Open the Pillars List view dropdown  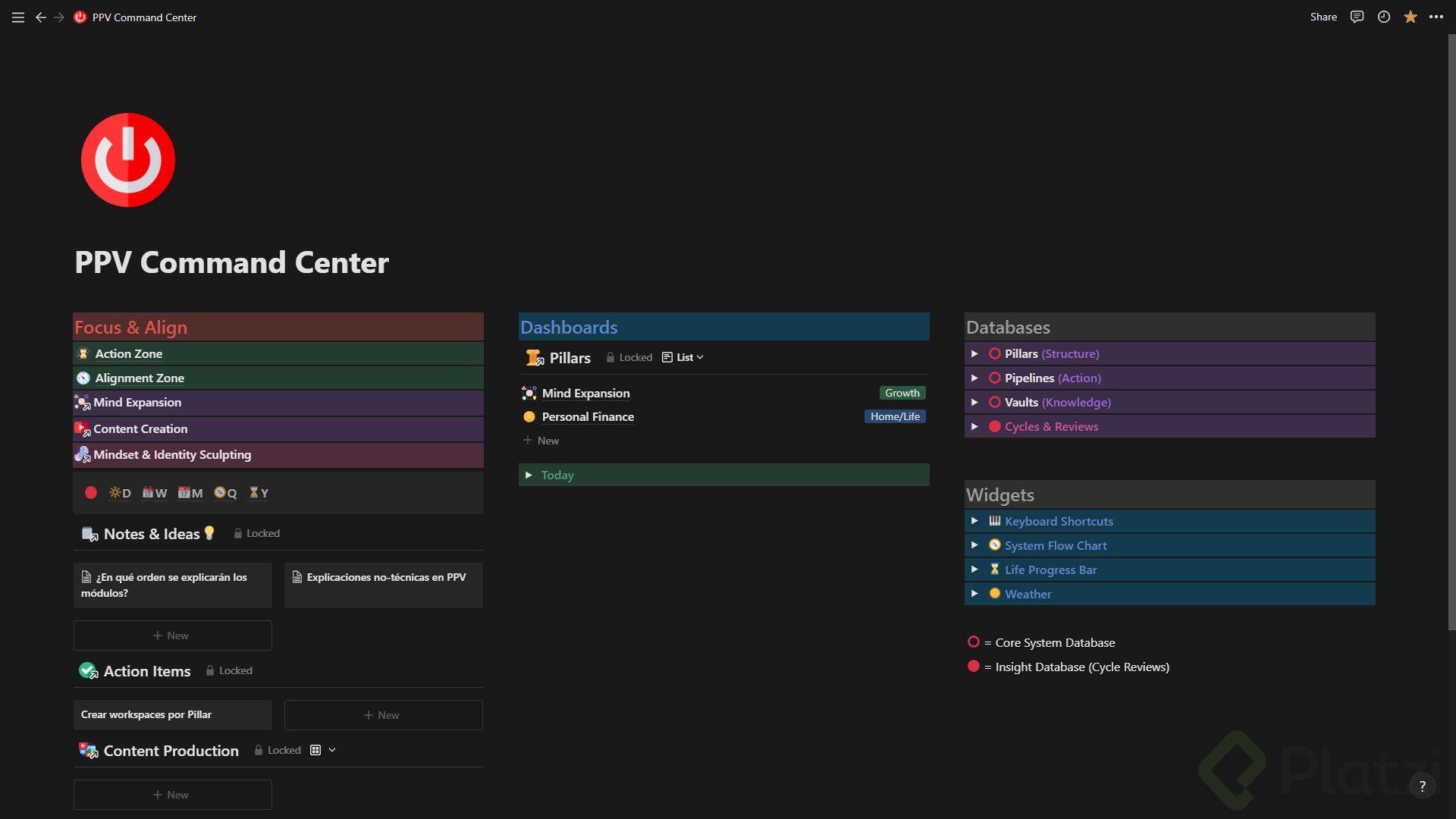click(683, 358)
